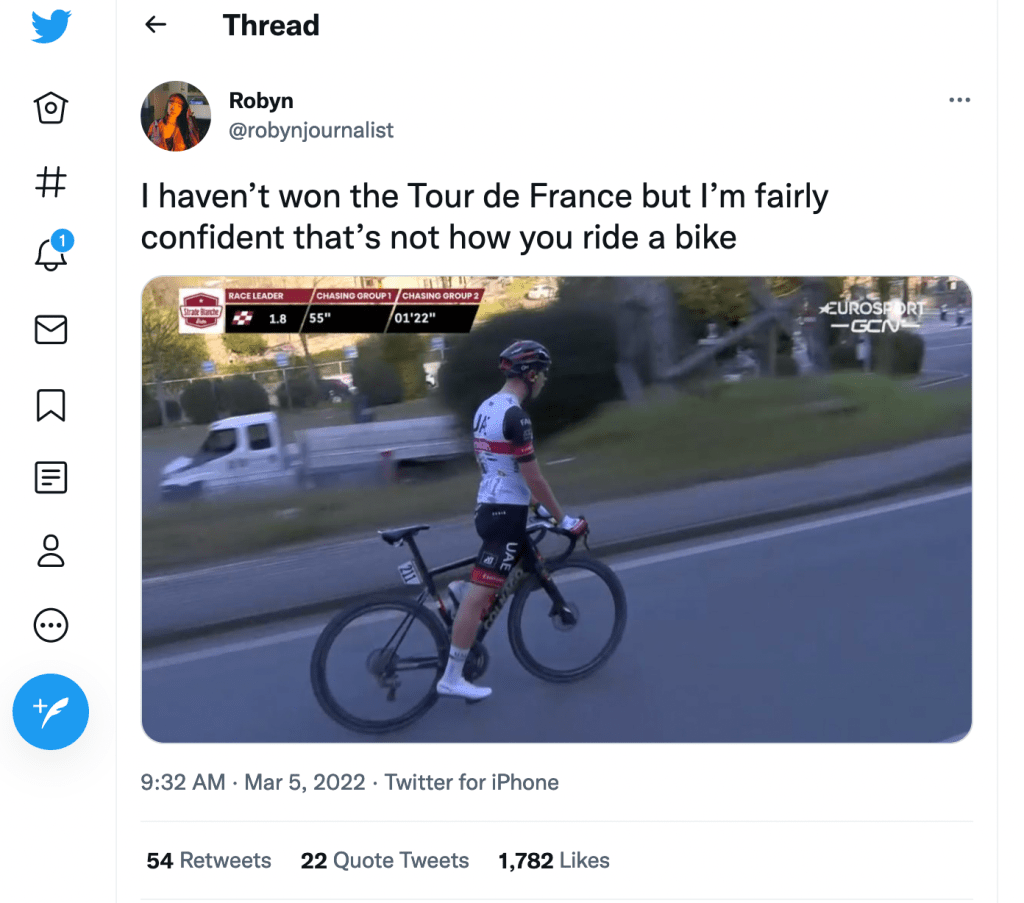
Task: Click the blue compose Tweet button
Action: [51, 712]
